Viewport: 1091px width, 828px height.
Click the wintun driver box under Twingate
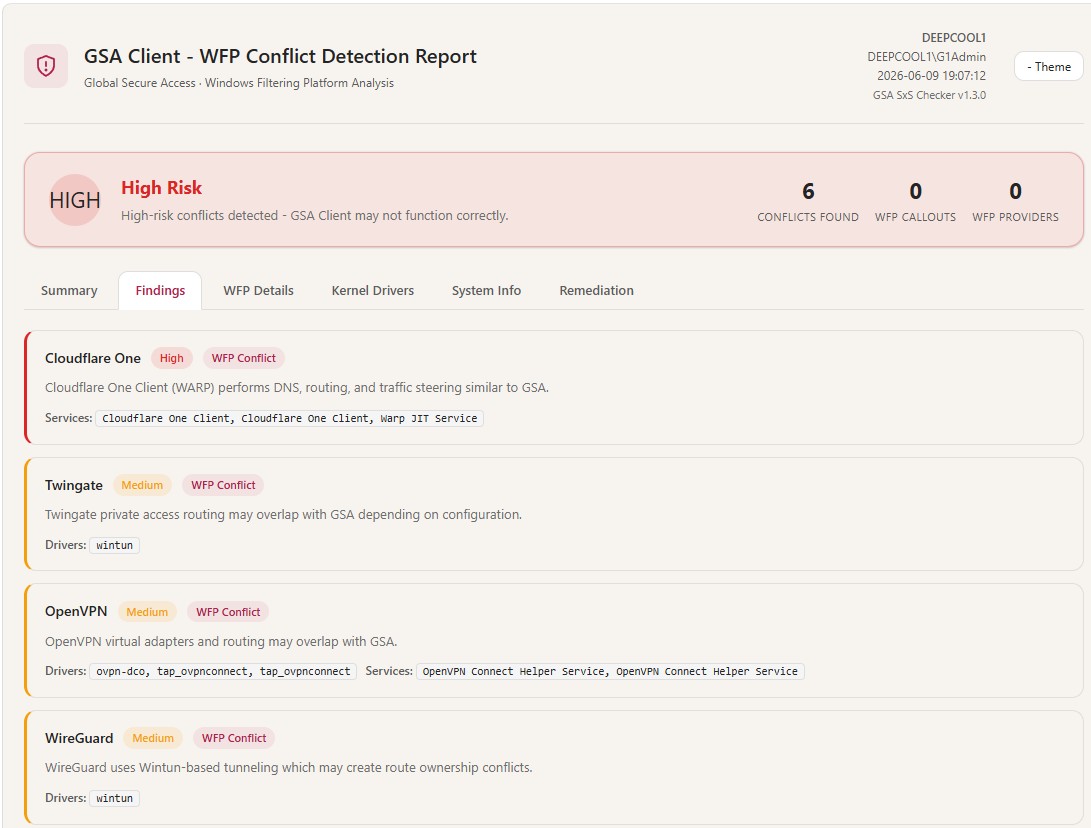(114, 546)
